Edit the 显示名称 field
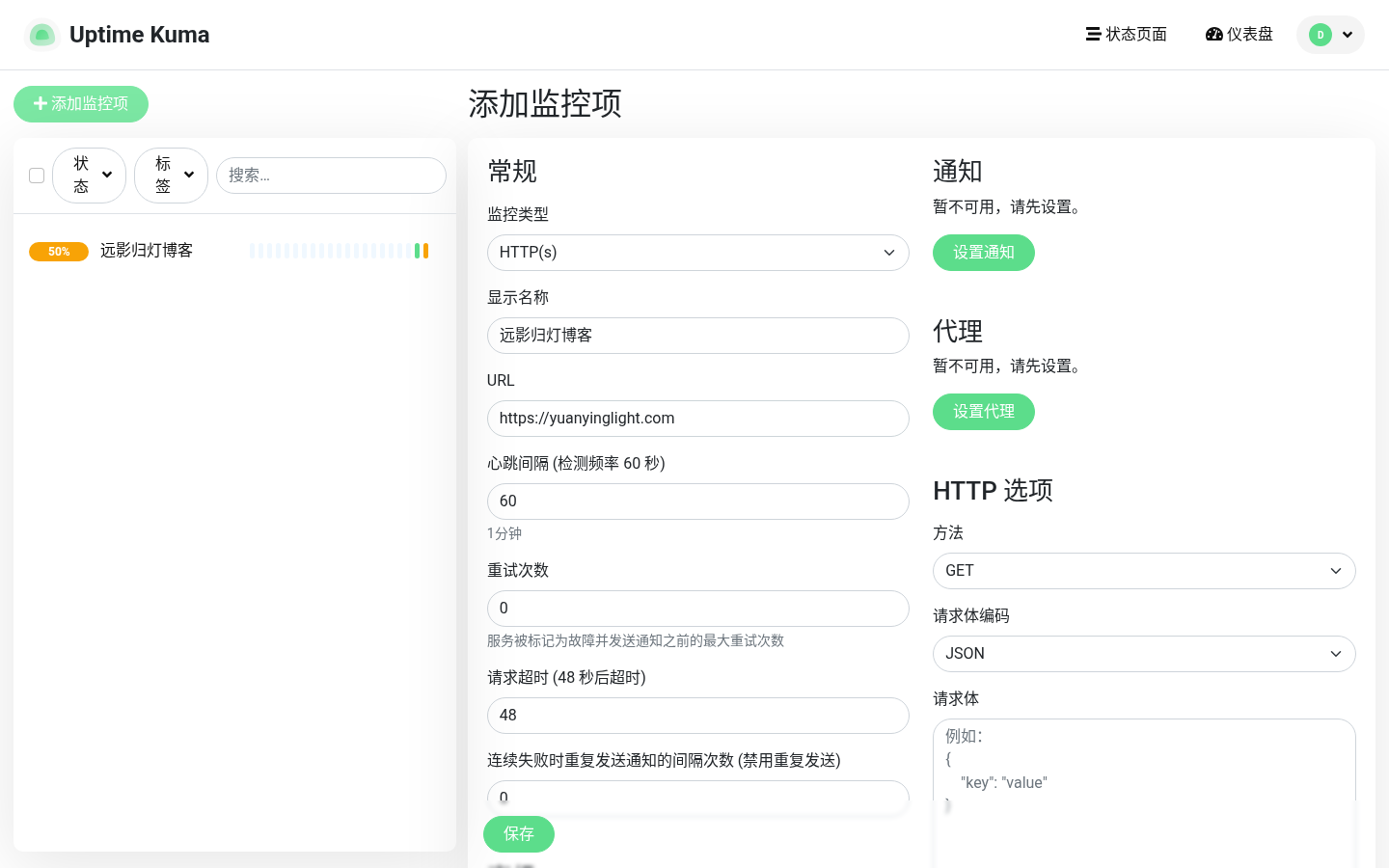Screen dimensions: 1389x868 point(698,336)
